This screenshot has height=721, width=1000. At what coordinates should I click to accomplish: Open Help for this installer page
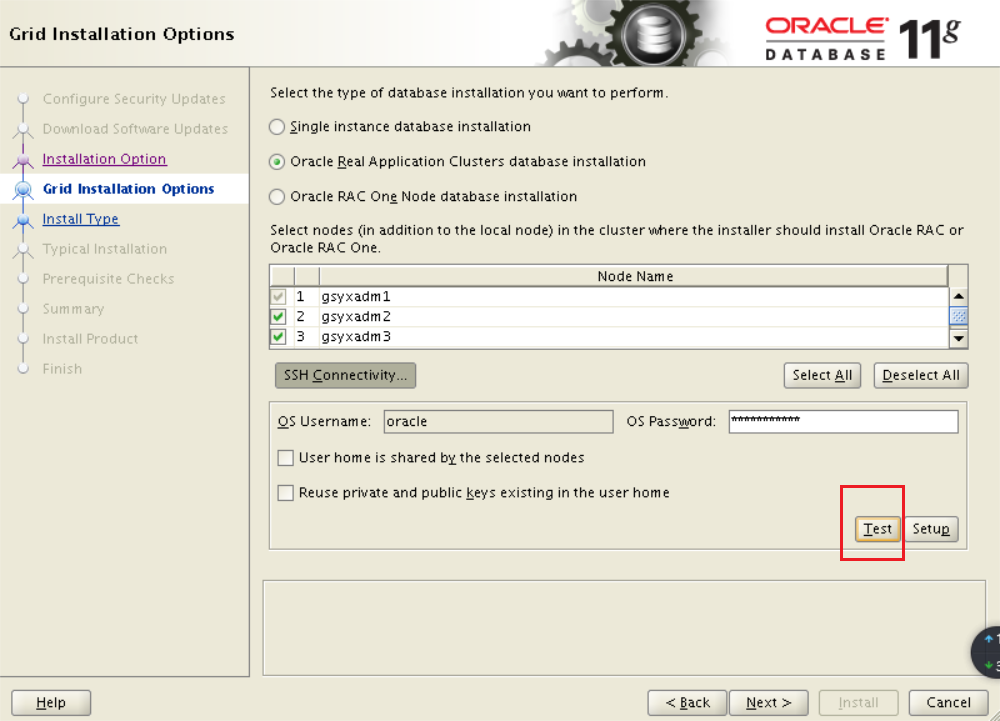point(51,703)
